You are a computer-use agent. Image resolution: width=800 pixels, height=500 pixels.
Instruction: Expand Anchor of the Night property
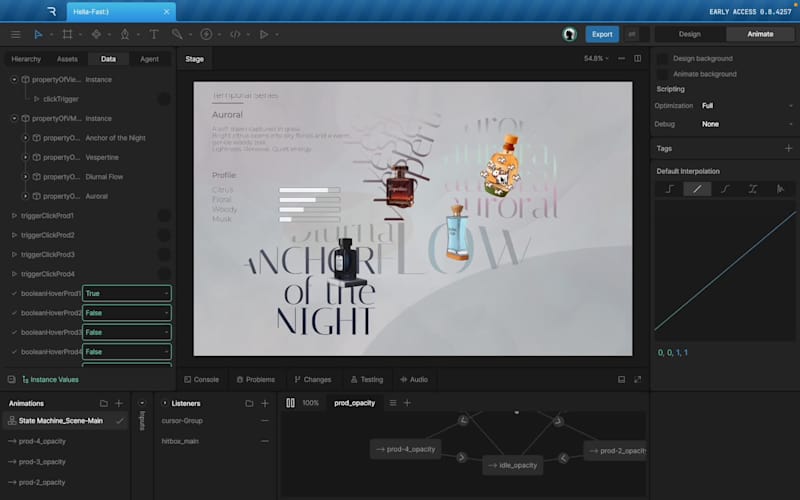[x=25, y=138]
